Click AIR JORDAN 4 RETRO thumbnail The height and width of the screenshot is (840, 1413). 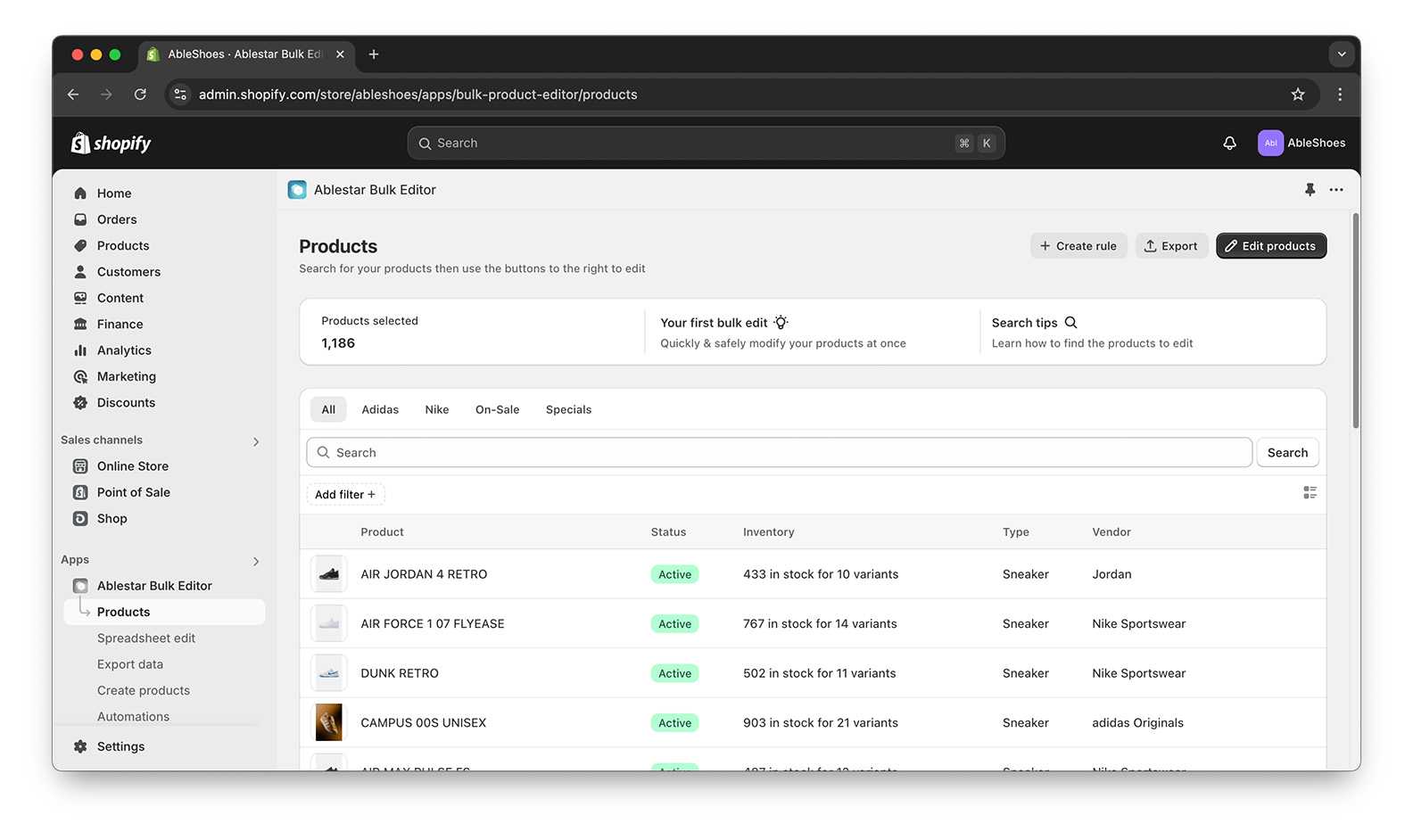click(x=329, y=574)
